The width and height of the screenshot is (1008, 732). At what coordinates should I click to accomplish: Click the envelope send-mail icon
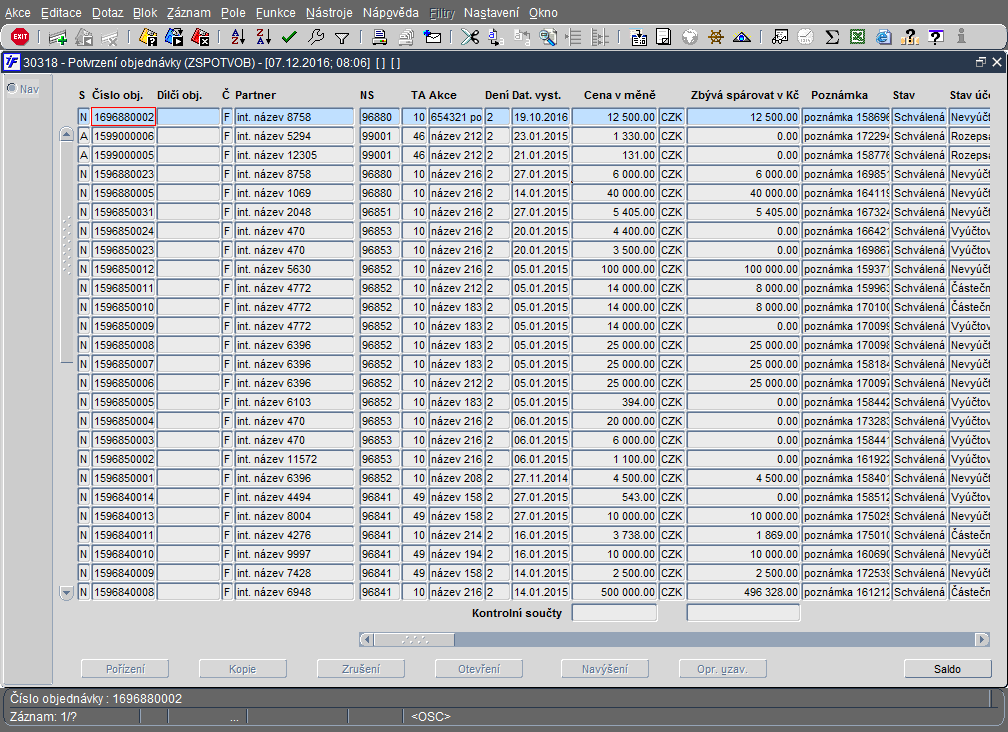coord(433,37)
